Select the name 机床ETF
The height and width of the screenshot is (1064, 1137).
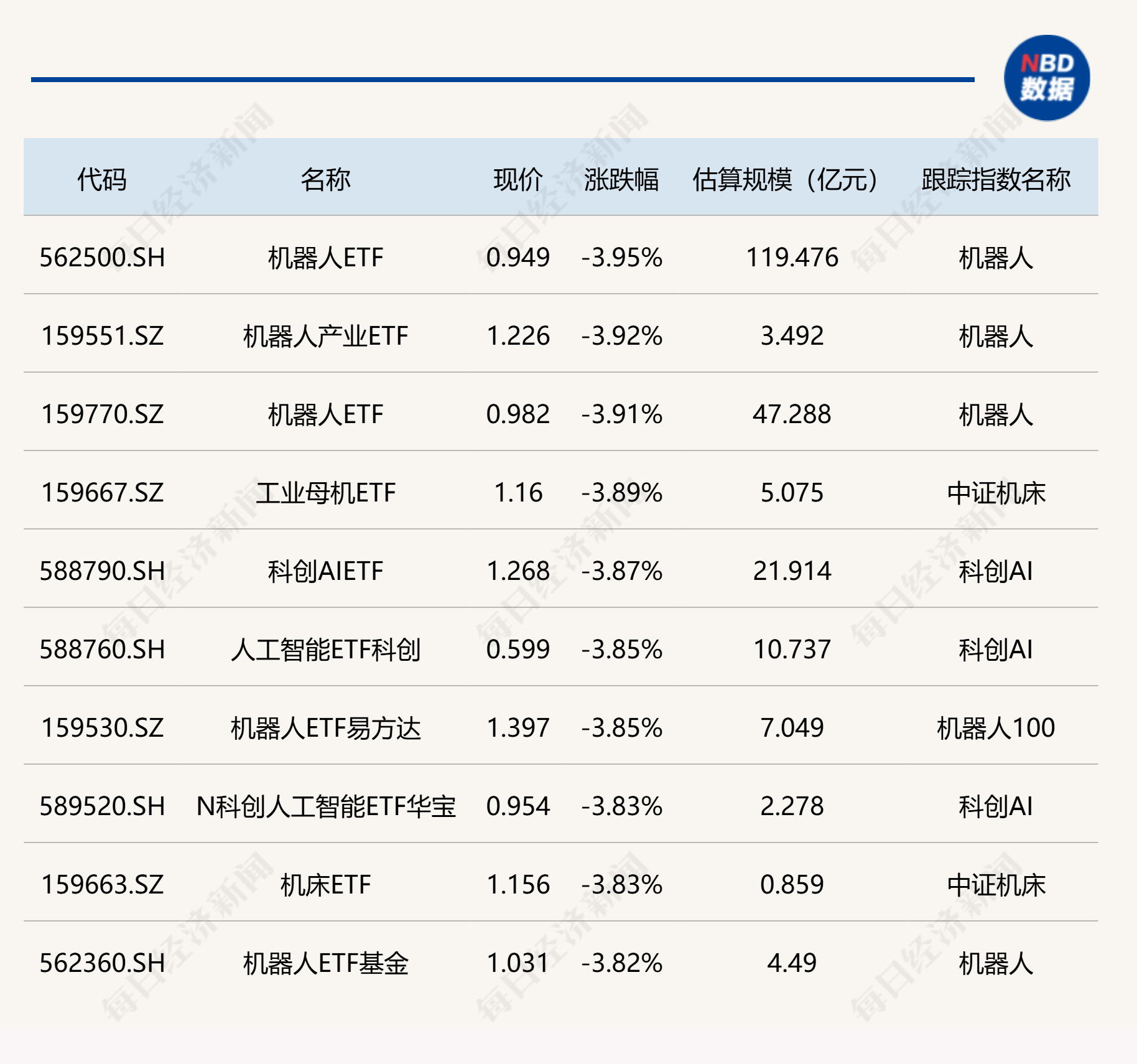click(x=325, y=885)
